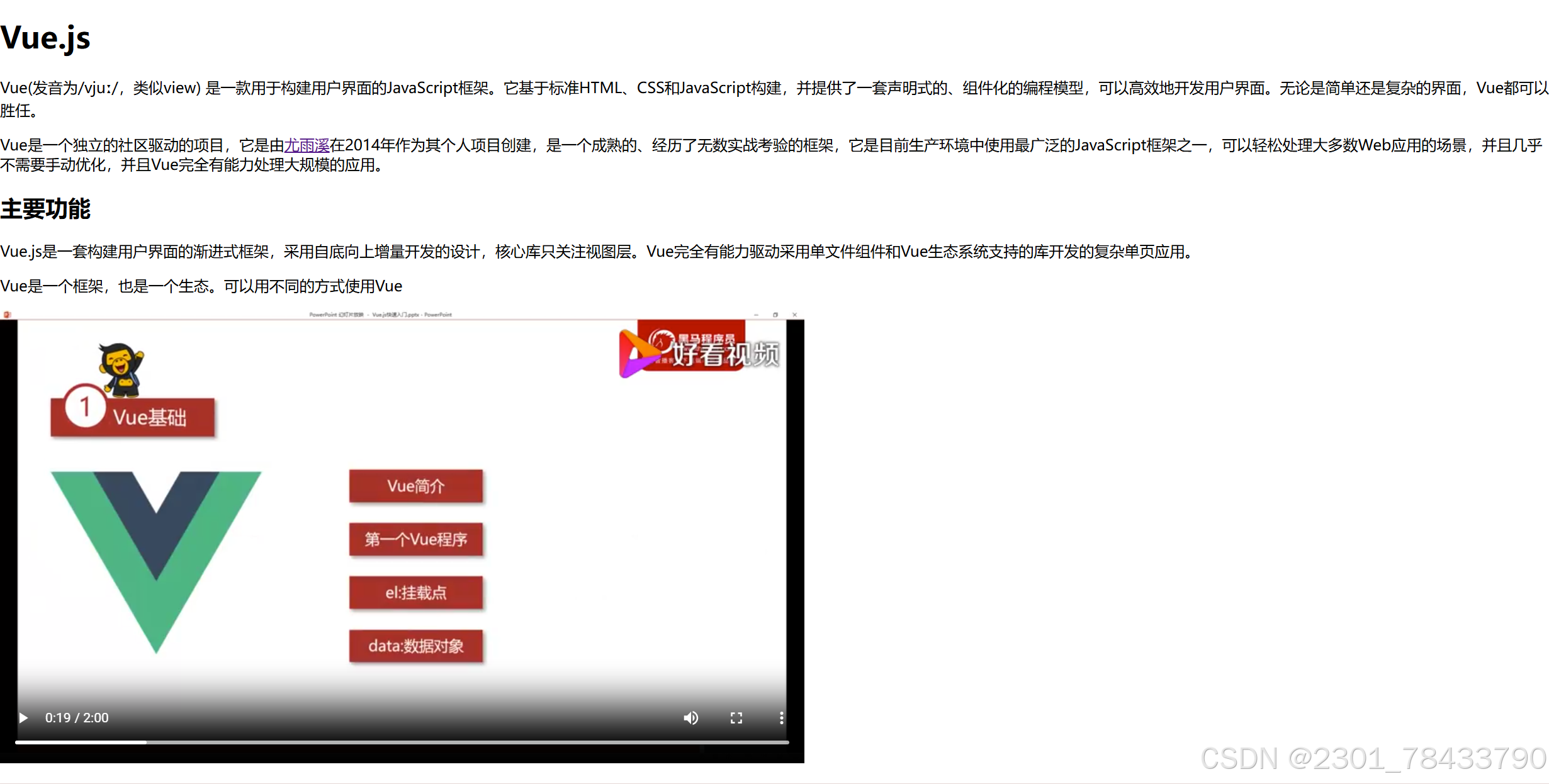
Task: Click the el:挂载点 red box
Action: click(415, 593)
